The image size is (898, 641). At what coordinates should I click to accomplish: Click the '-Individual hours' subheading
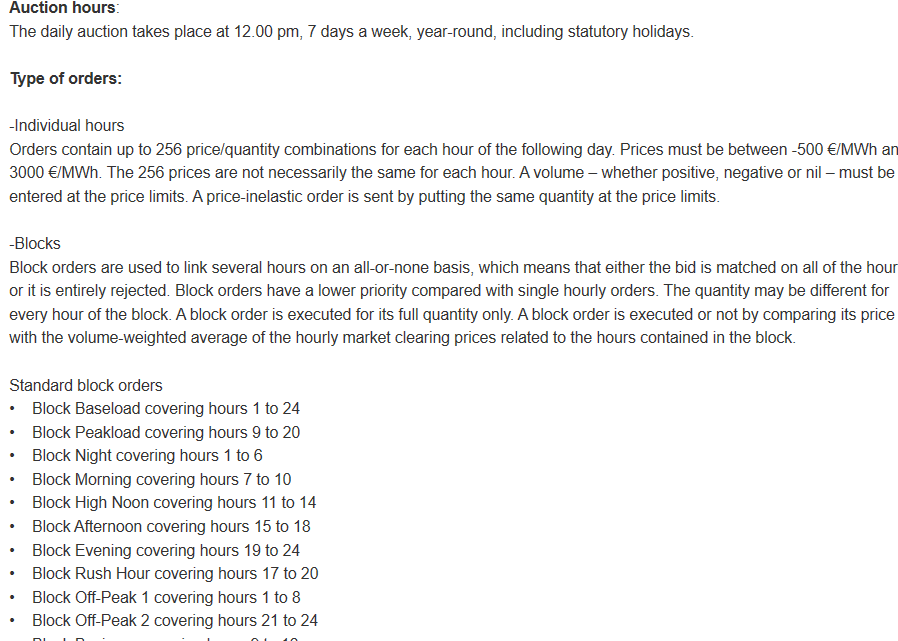point(66,125)
